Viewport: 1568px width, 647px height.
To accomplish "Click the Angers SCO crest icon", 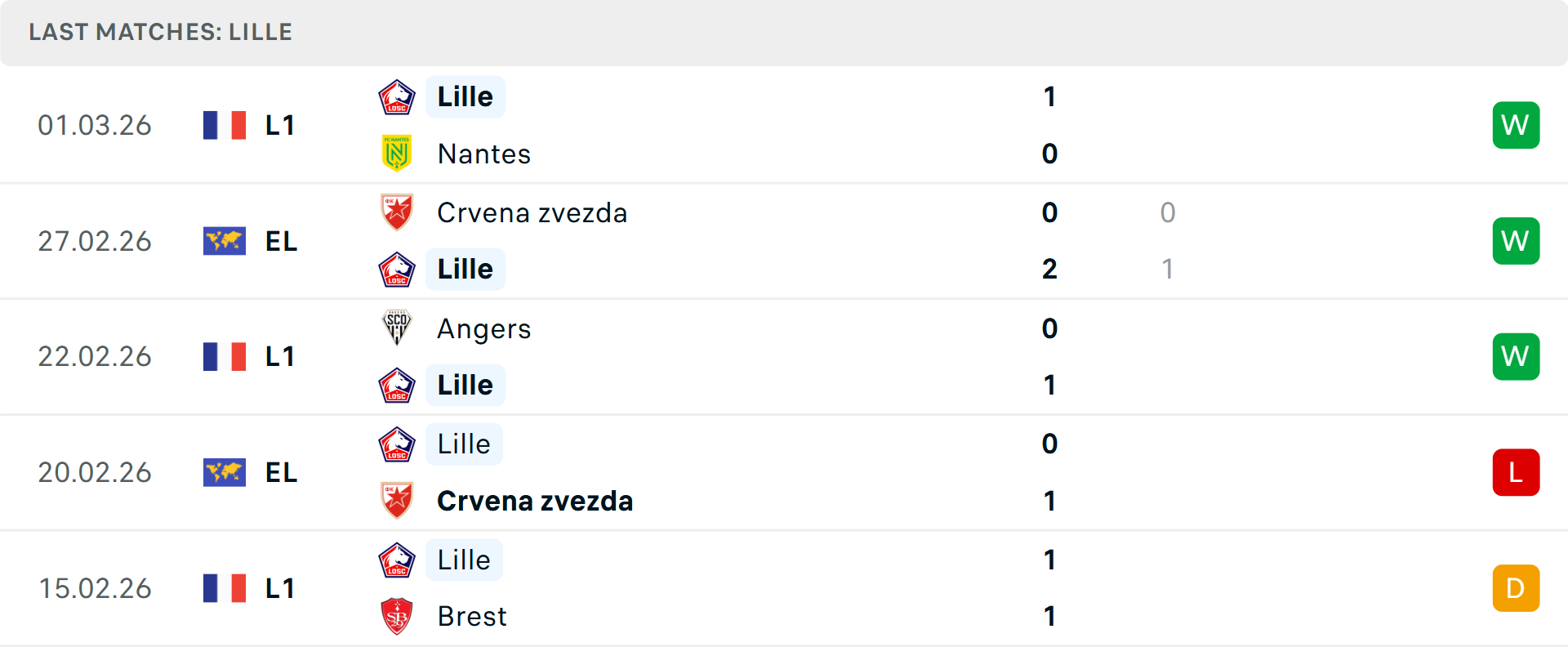I will [x=397, y=328].
